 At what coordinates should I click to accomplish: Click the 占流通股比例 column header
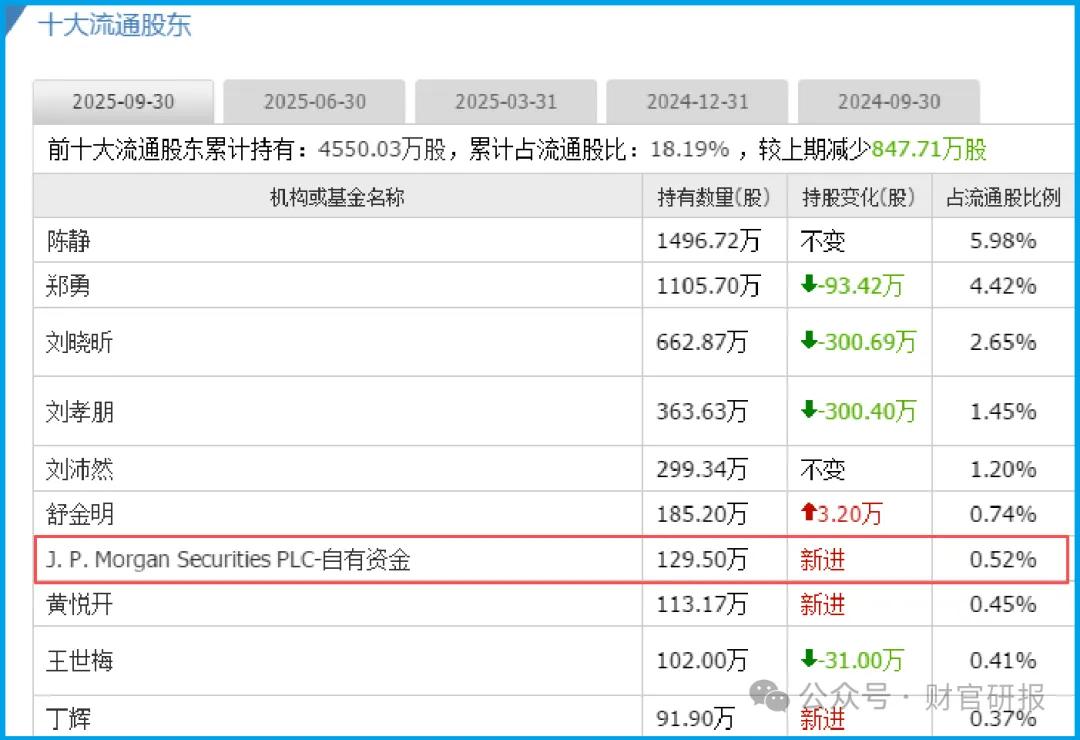click(x=1003, y=197)
